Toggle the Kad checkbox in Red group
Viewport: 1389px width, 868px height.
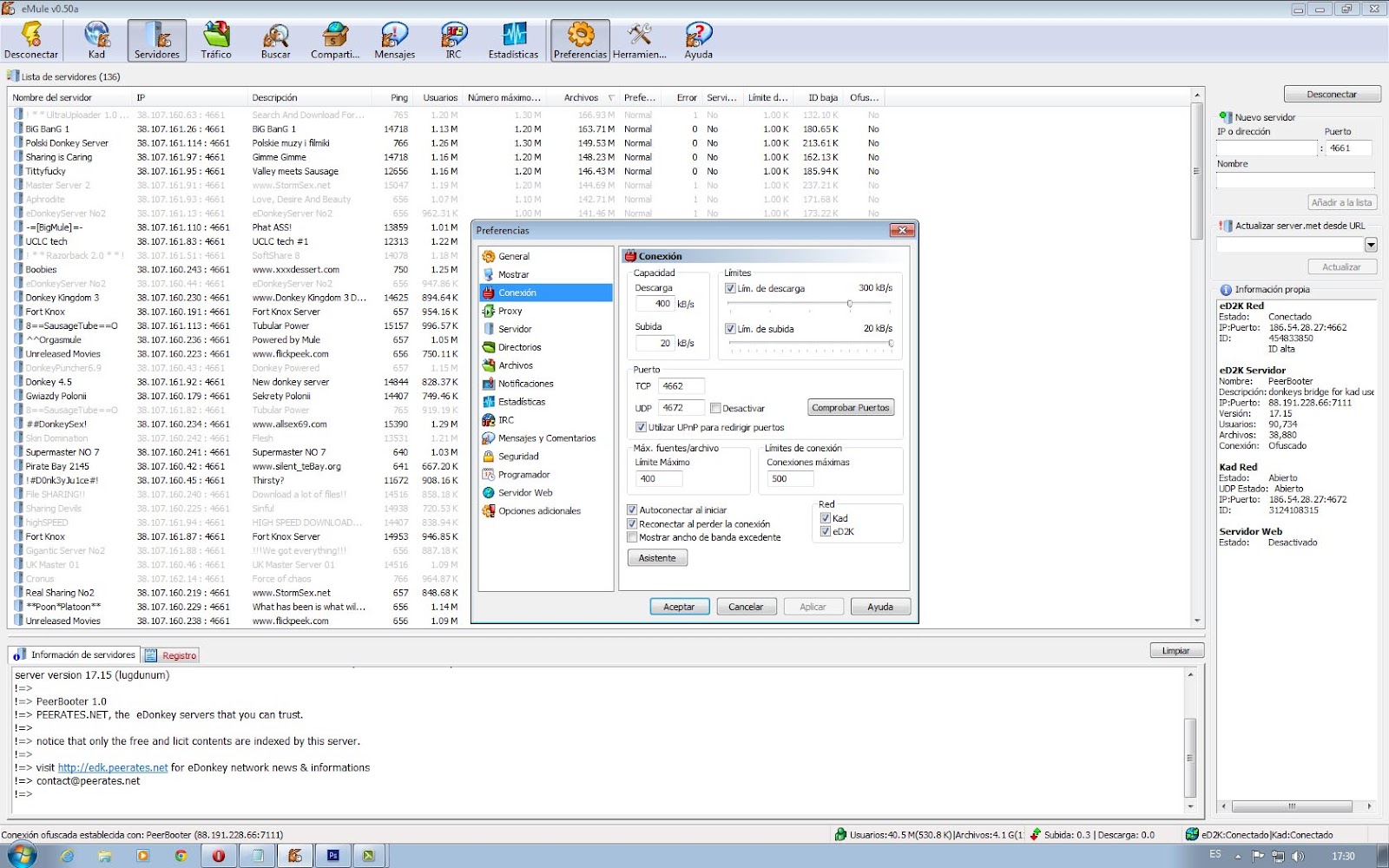pos(824,517)
